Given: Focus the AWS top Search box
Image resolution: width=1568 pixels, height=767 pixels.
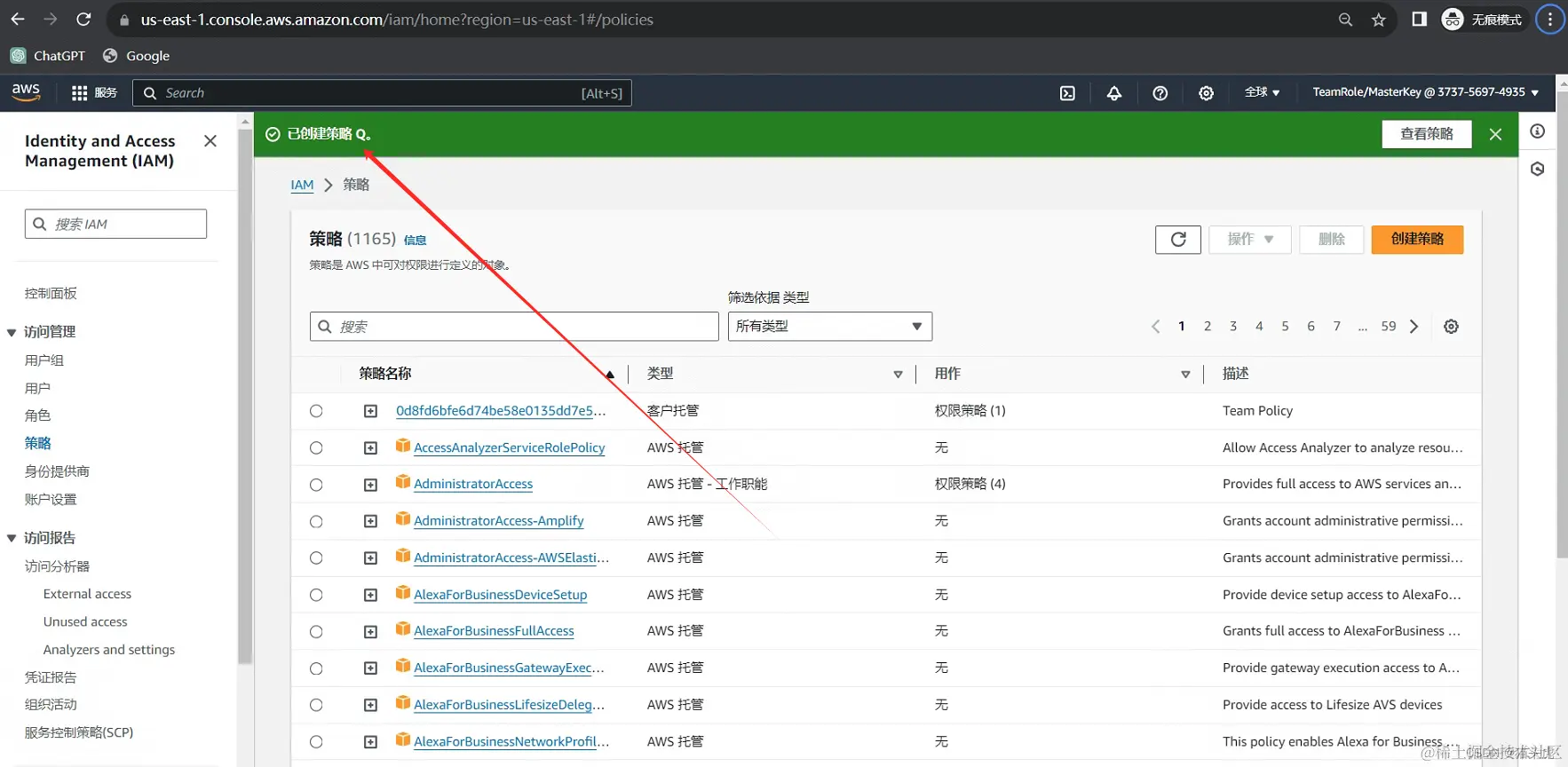Looking at the screenshot, I should pyautogui.click(x=382, y=93).
